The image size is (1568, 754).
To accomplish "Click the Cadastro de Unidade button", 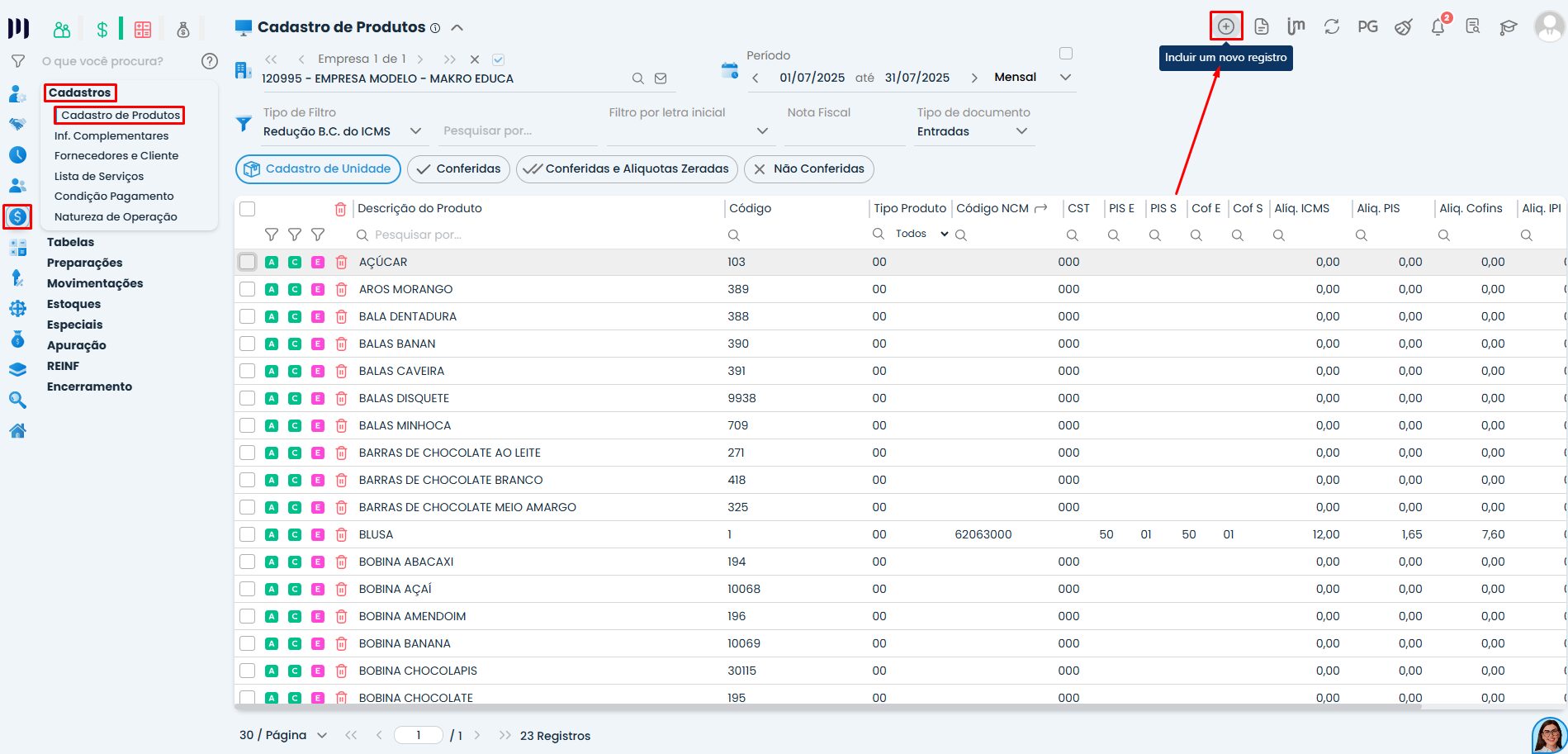I will [x=318, y=168].
